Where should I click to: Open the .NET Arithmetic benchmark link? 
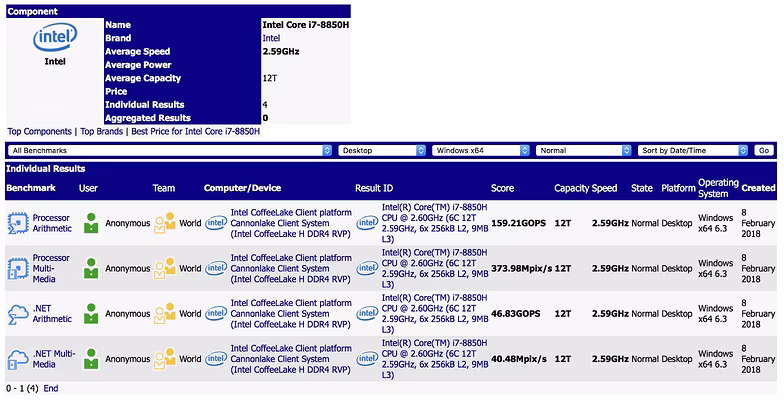[x=52, y=314]
